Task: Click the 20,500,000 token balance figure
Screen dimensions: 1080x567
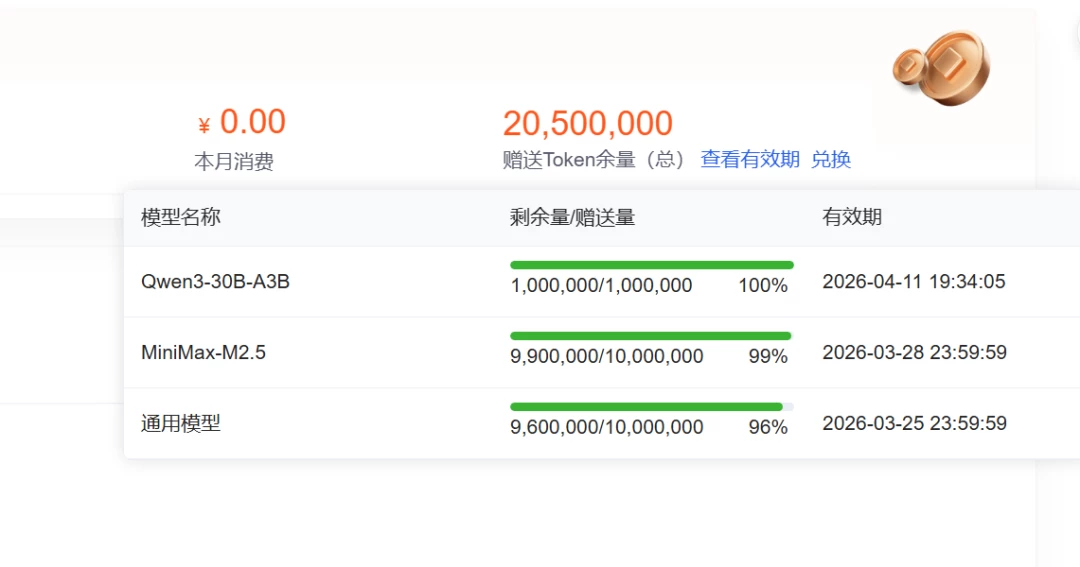Action: tap(587, 124)
